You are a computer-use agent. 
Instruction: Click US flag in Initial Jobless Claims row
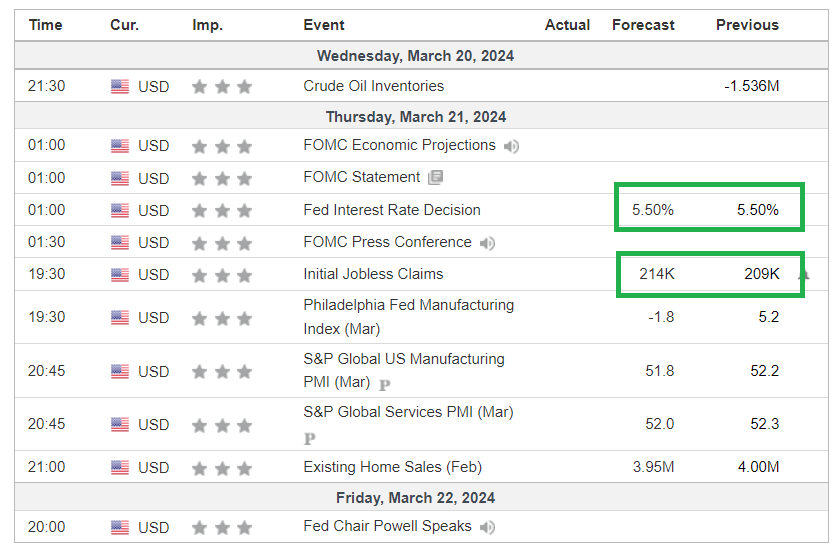(120, 275)
